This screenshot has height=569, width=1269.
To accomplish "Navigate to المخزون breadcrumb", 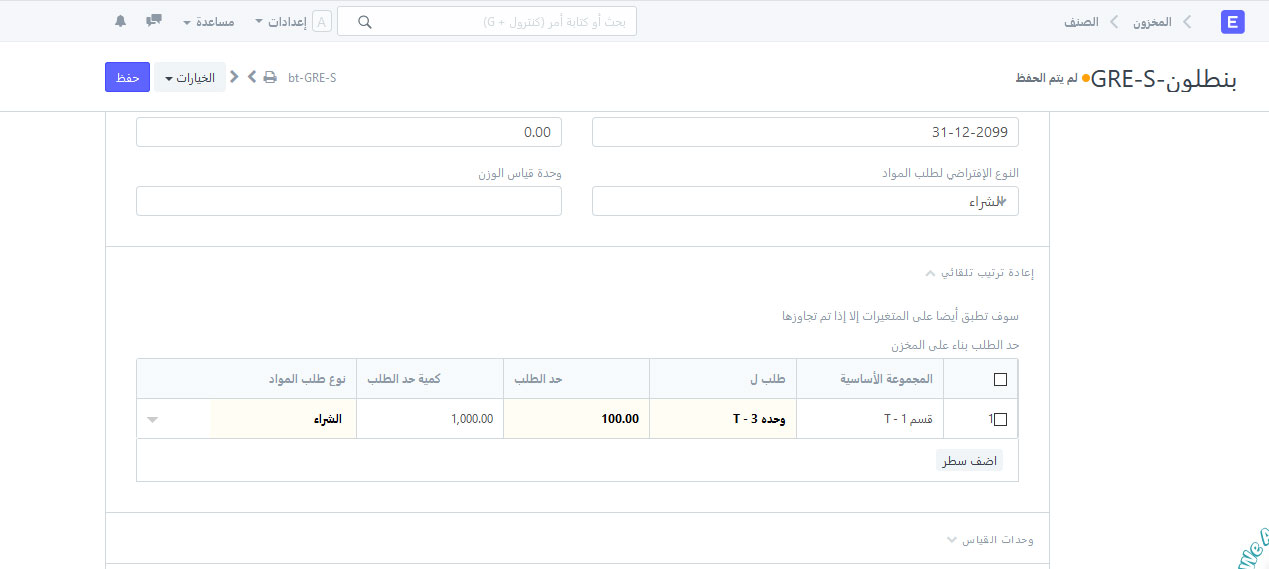I will [x=1153, y=21].
